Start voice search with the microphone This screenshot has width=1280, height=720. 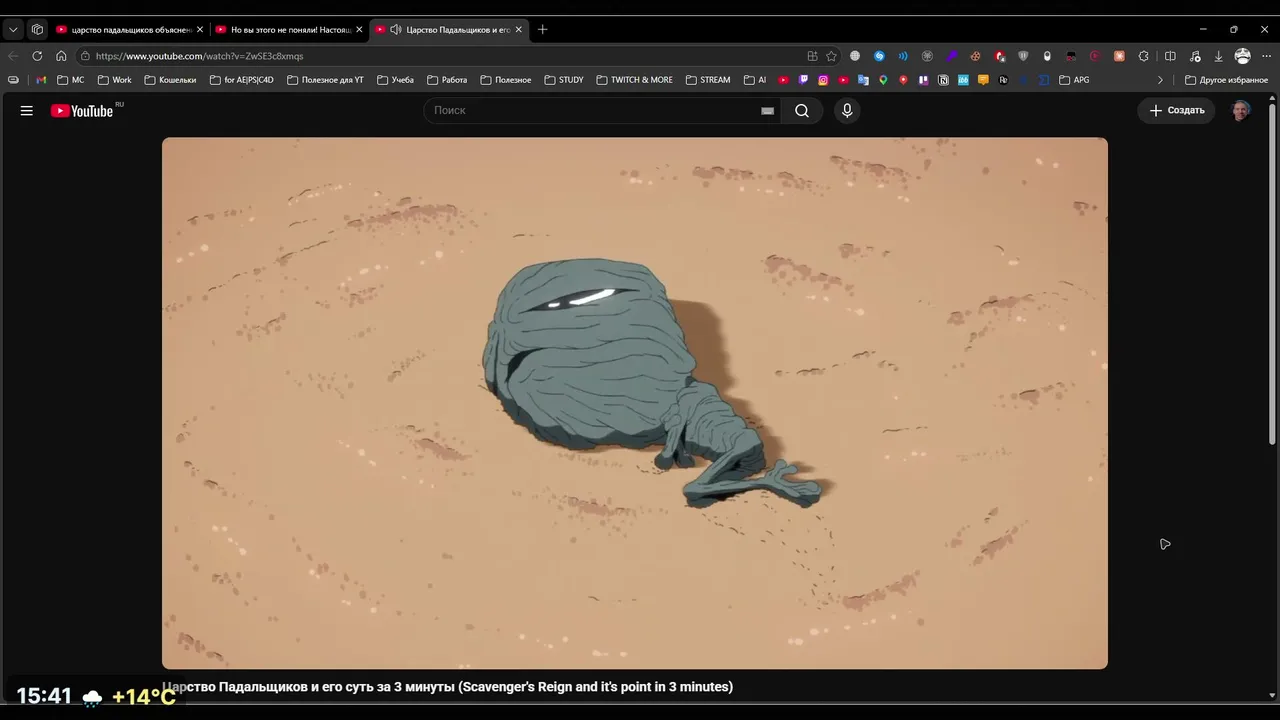(847, 111)
